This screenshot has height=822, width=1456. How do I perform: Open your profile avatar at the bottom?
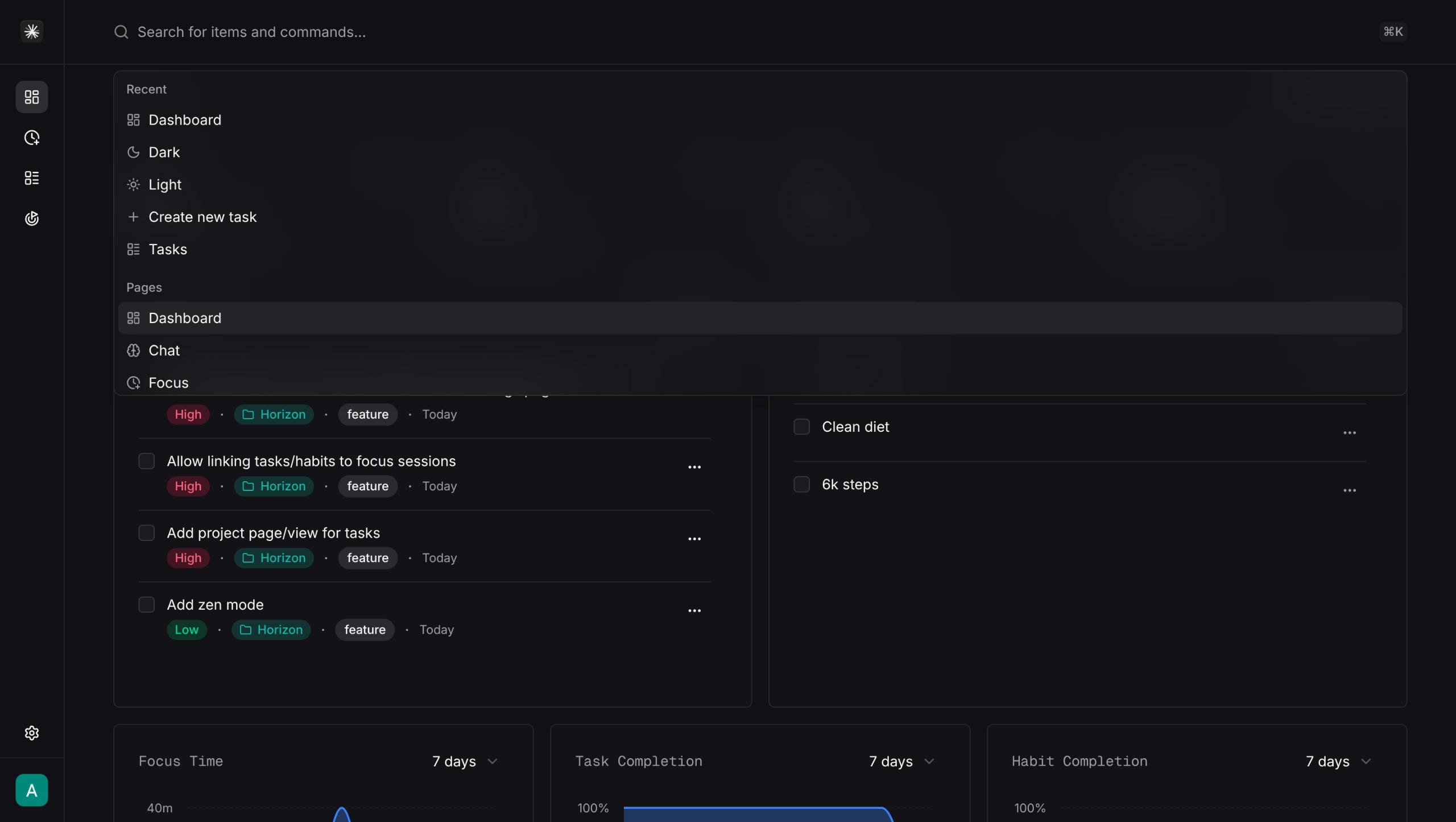pos(31,790)
